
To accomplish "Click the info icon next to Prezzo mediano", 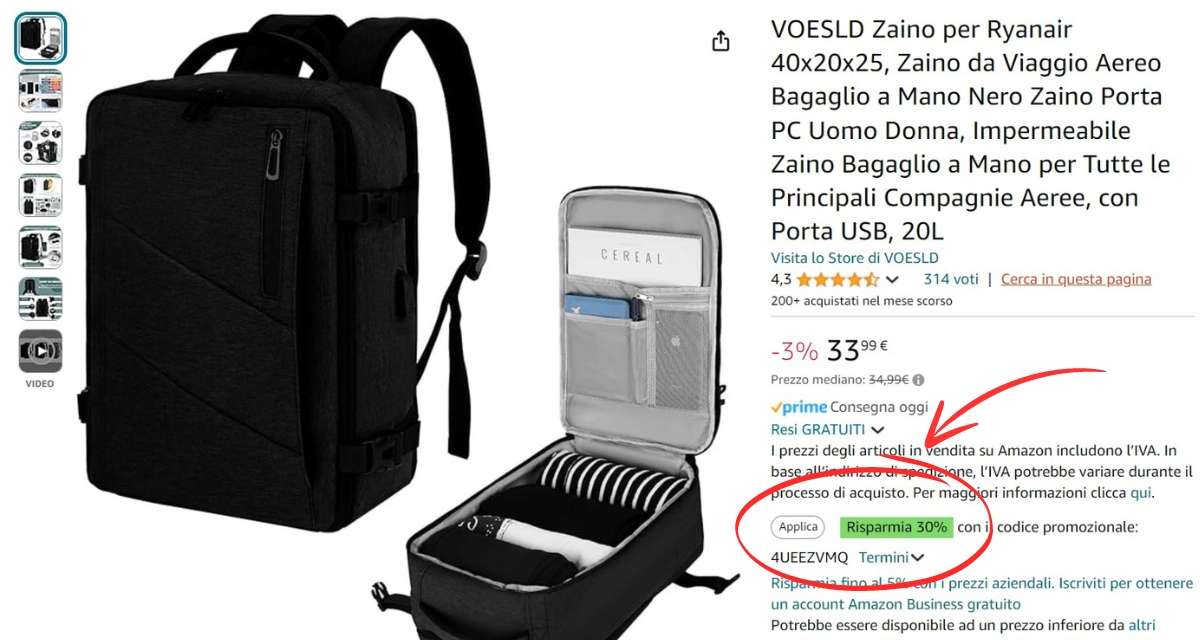I will coord(918,380).
